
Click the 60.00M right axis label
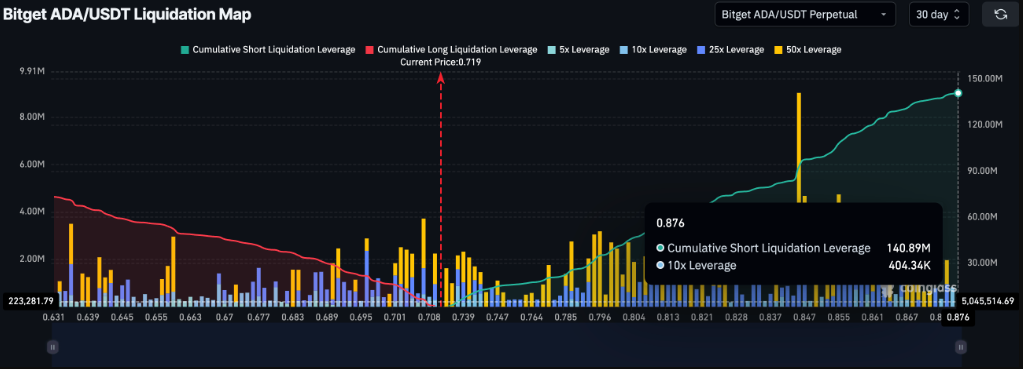[983, 216]
